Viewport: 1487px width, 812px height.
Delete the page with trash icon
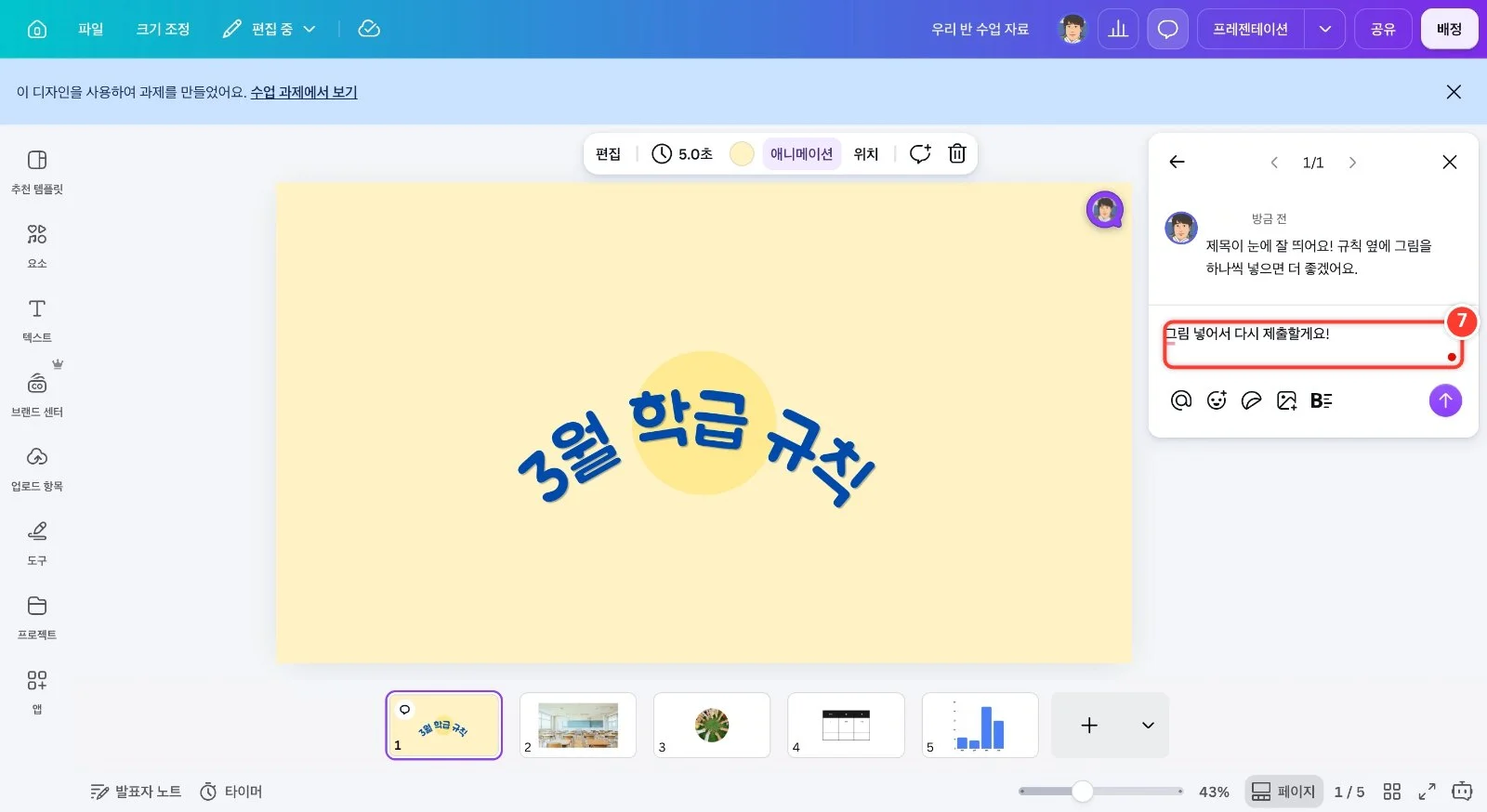[x=957, y=153]
